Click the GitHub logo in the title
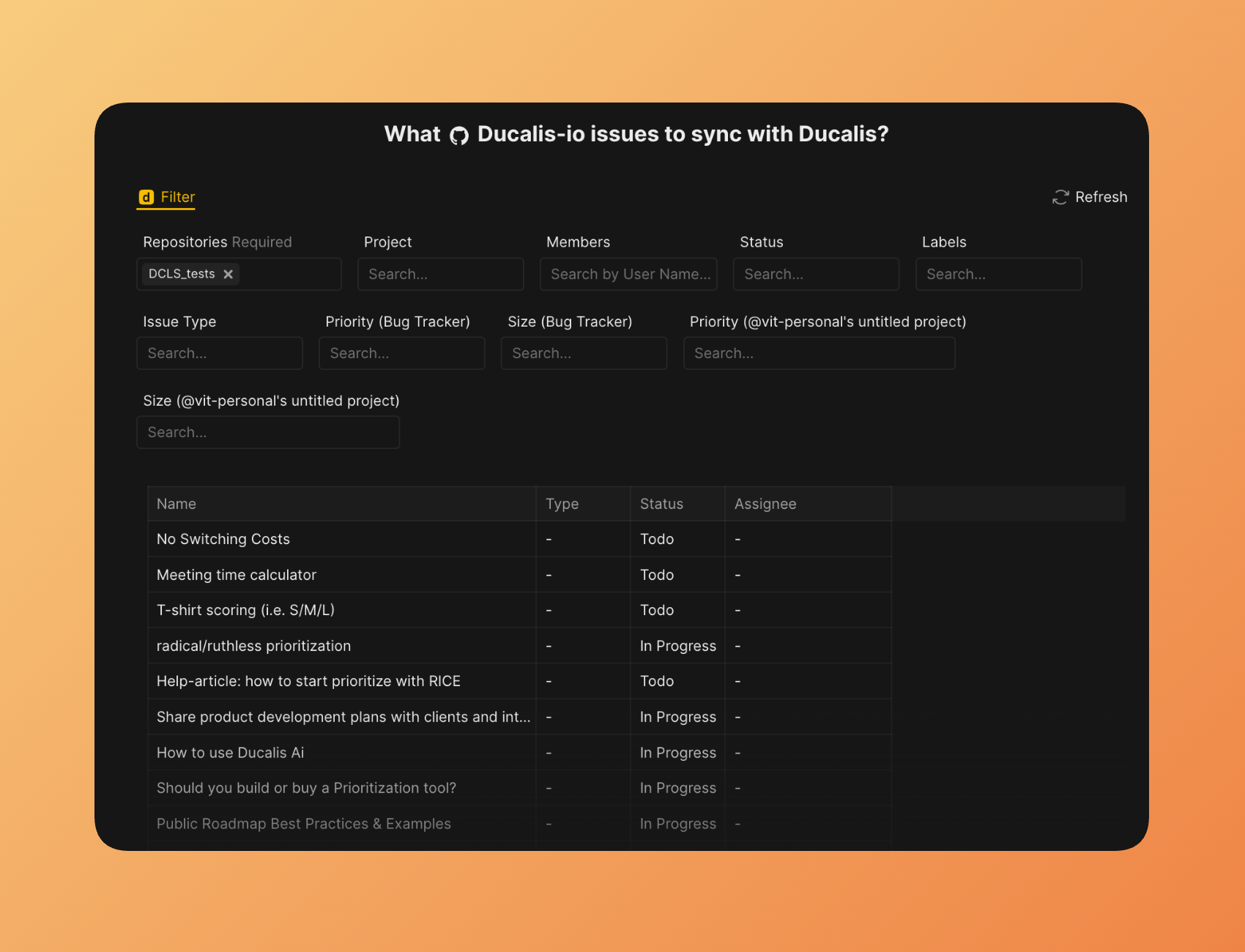 [x=459, y=135]
